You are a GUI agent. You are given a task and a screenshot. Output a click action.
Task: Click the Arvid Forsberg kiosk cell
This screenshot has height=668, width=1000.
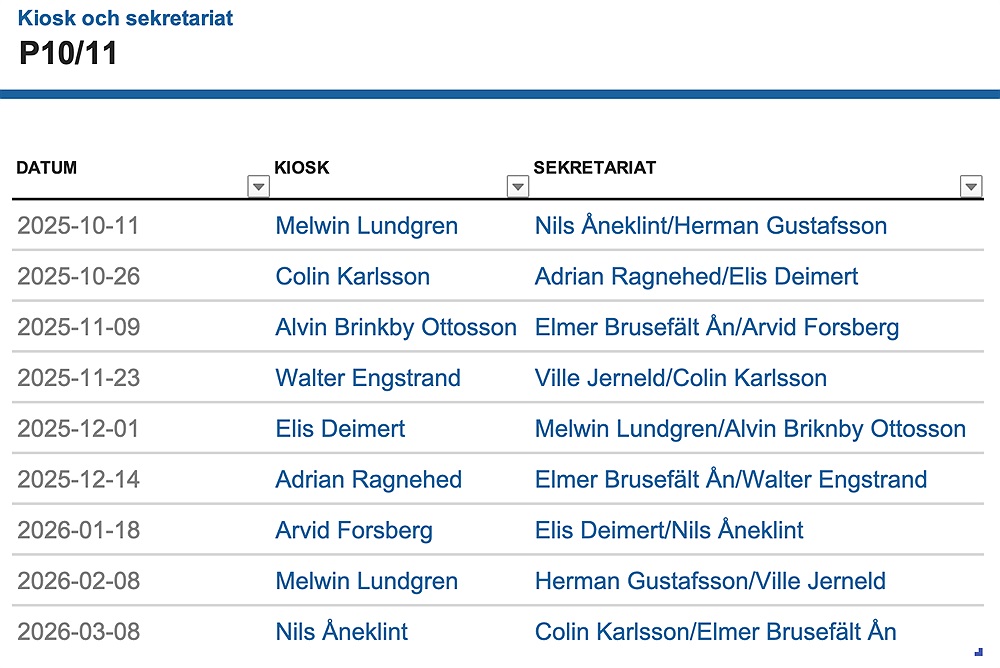click(354, 531)
